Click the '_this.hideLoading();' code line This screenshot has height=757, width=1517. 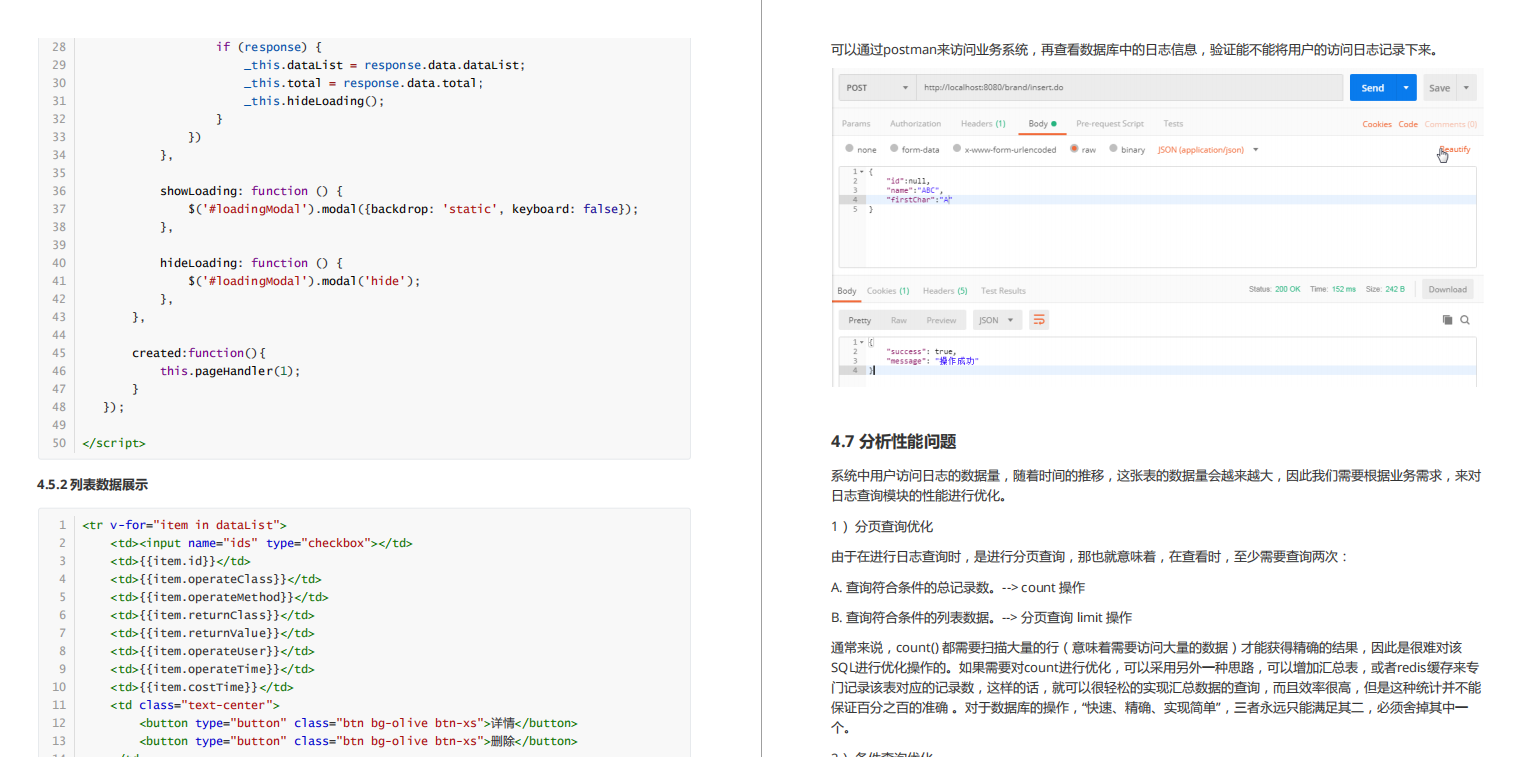click(314, 101)
